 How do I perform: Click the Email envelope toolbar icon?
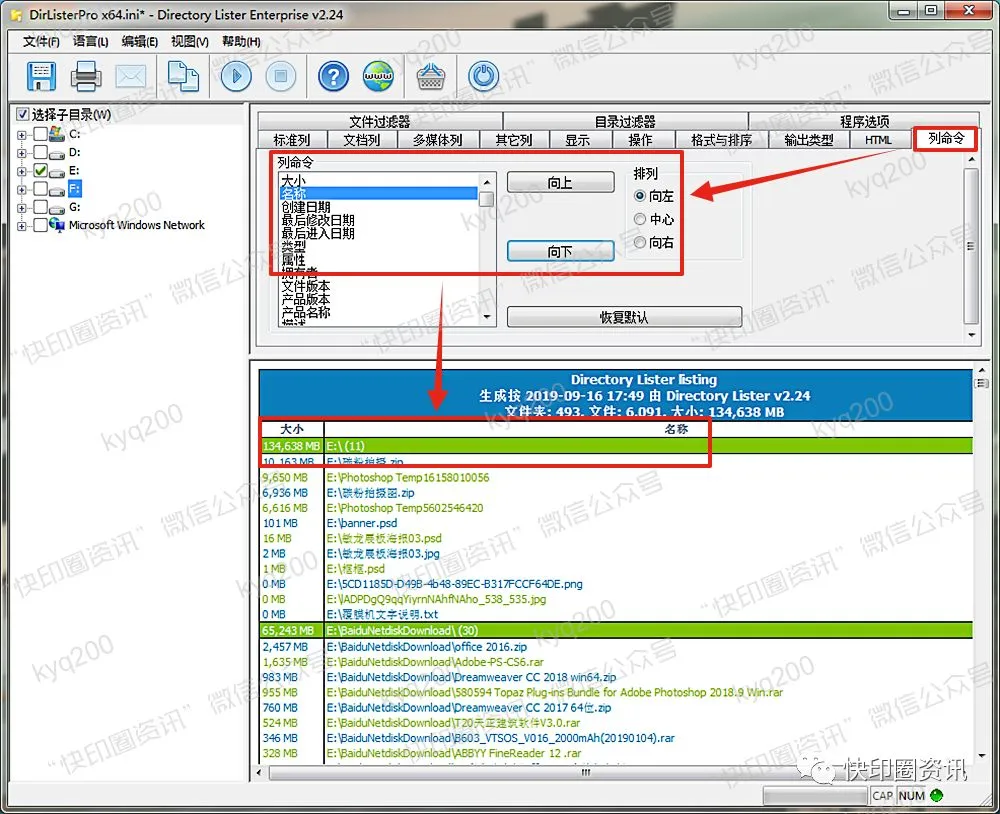click(x=131, y=77)
